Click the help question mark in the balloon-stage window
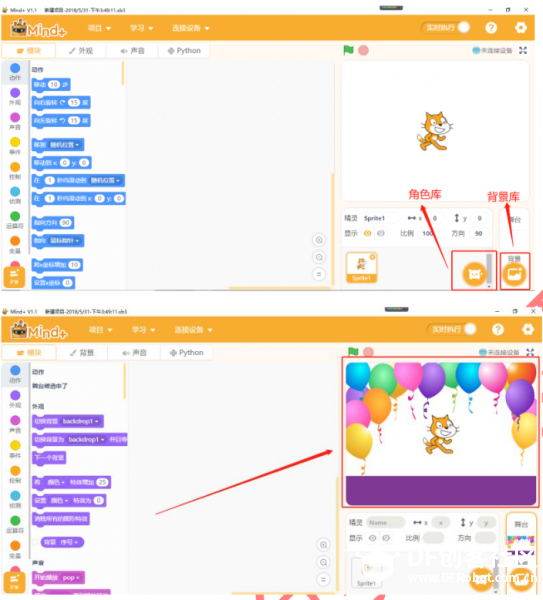This screenshot has width=543, height=600. click(497, 329)
